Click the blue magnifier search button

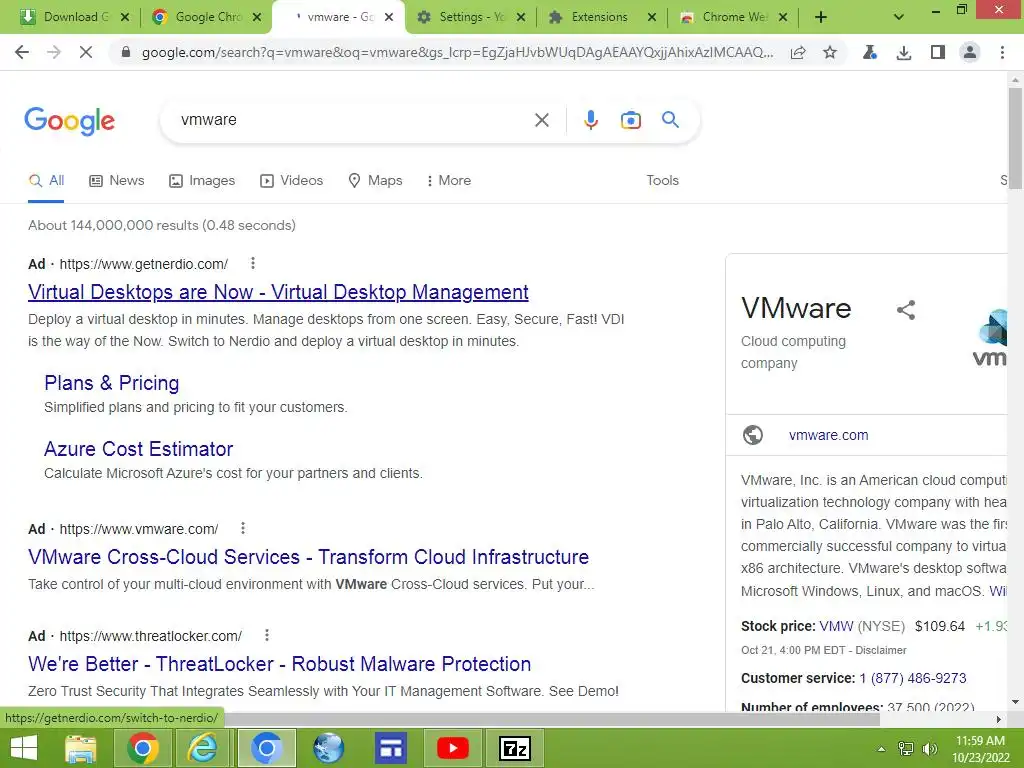[x=670, y=120]
